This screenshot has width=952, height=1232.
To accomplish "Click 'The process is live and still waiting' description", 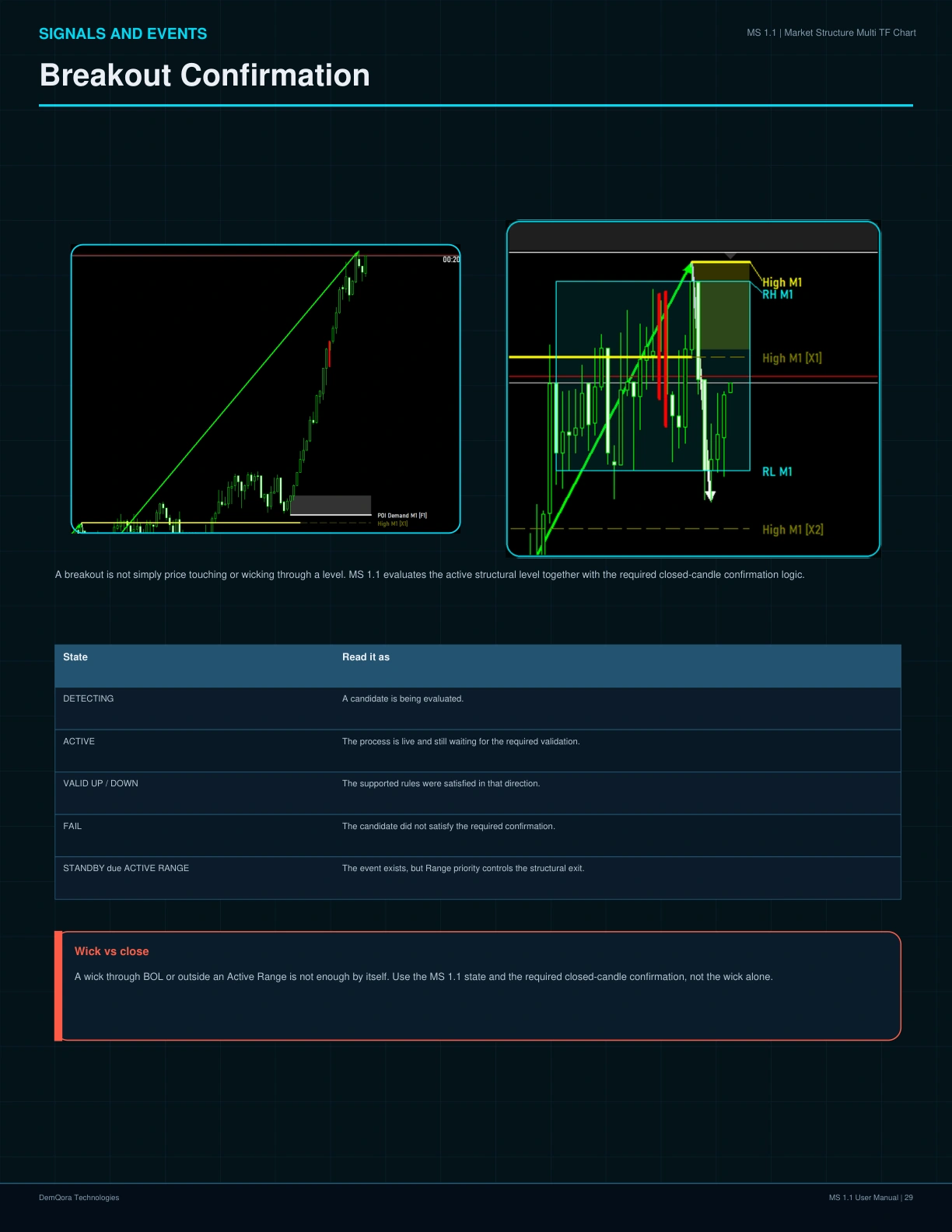I will [460, 741].
